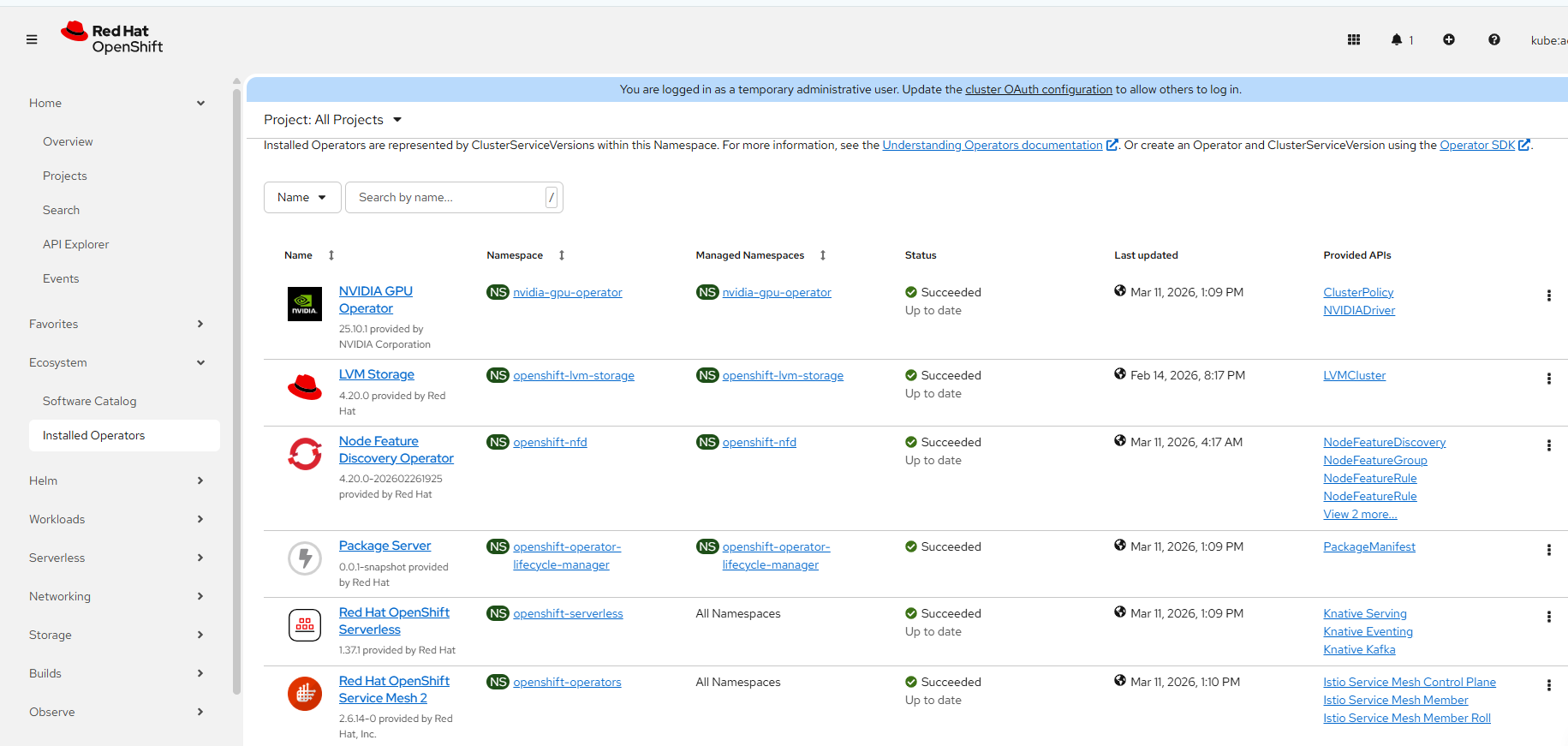1568x746 pixels.
Task: Open the cluster OAuth configuration link
Action: tap(1039, 89)
